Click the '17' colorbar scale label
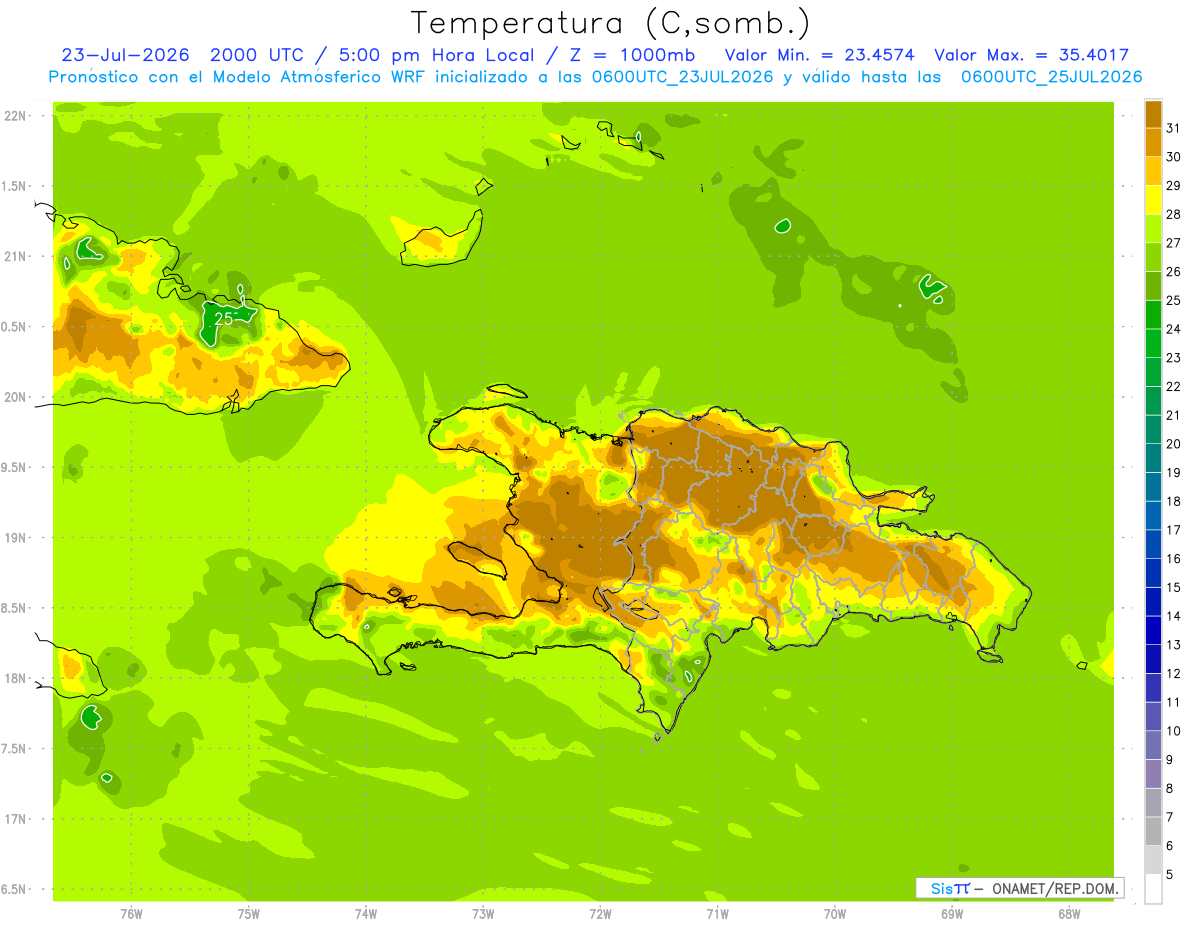 click(1173, 529)
